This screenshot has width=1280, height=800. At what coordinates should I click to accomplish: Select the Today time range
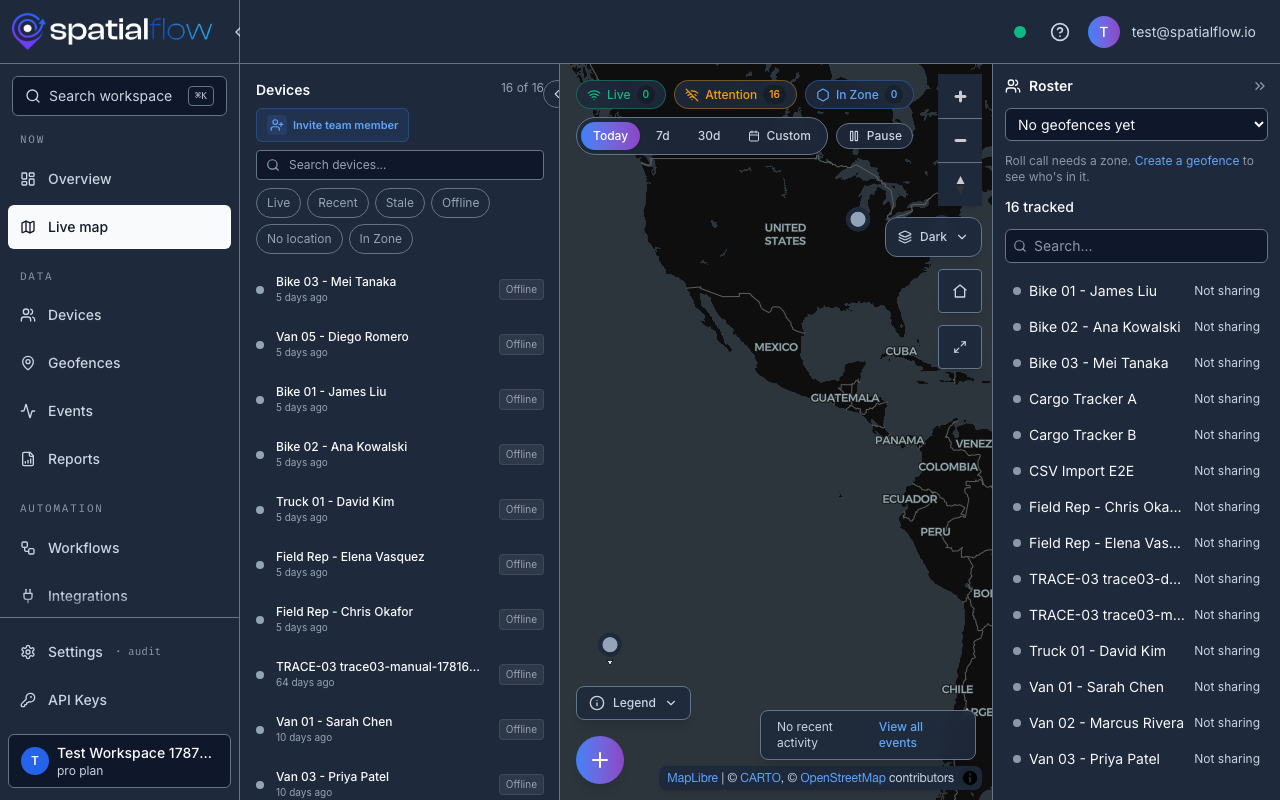610,136
